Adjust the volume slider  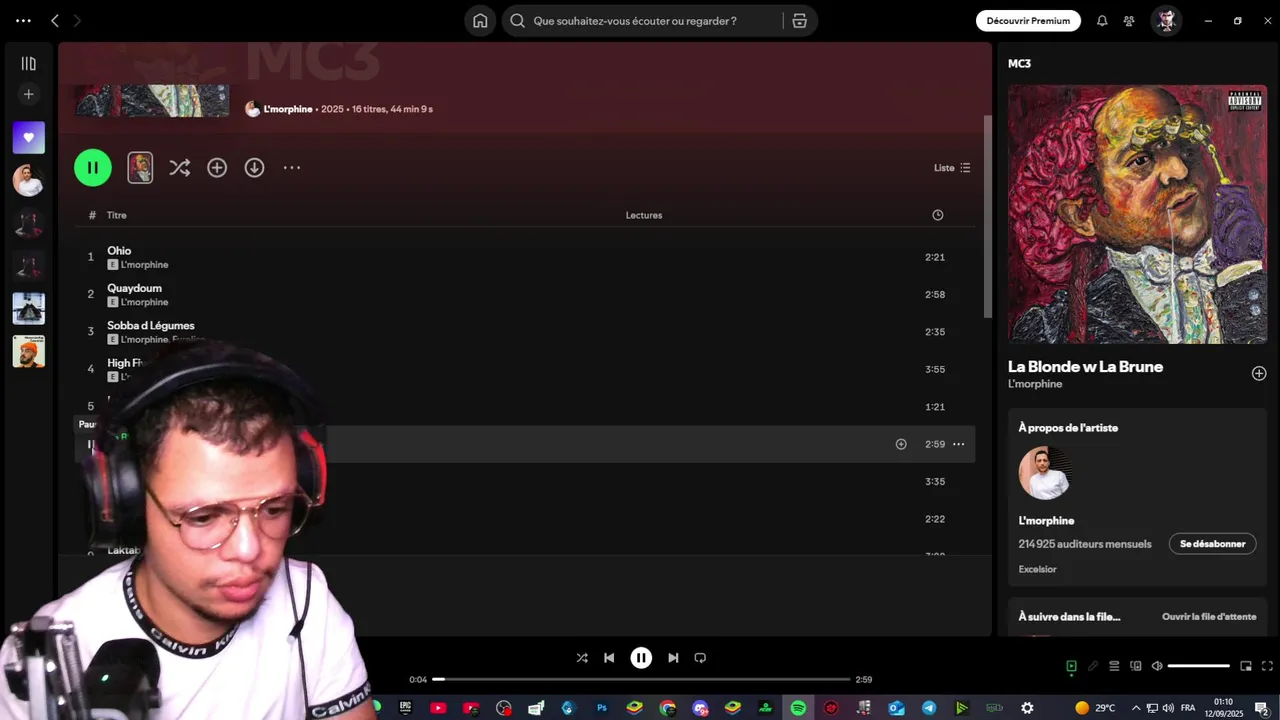point(1198,666)
